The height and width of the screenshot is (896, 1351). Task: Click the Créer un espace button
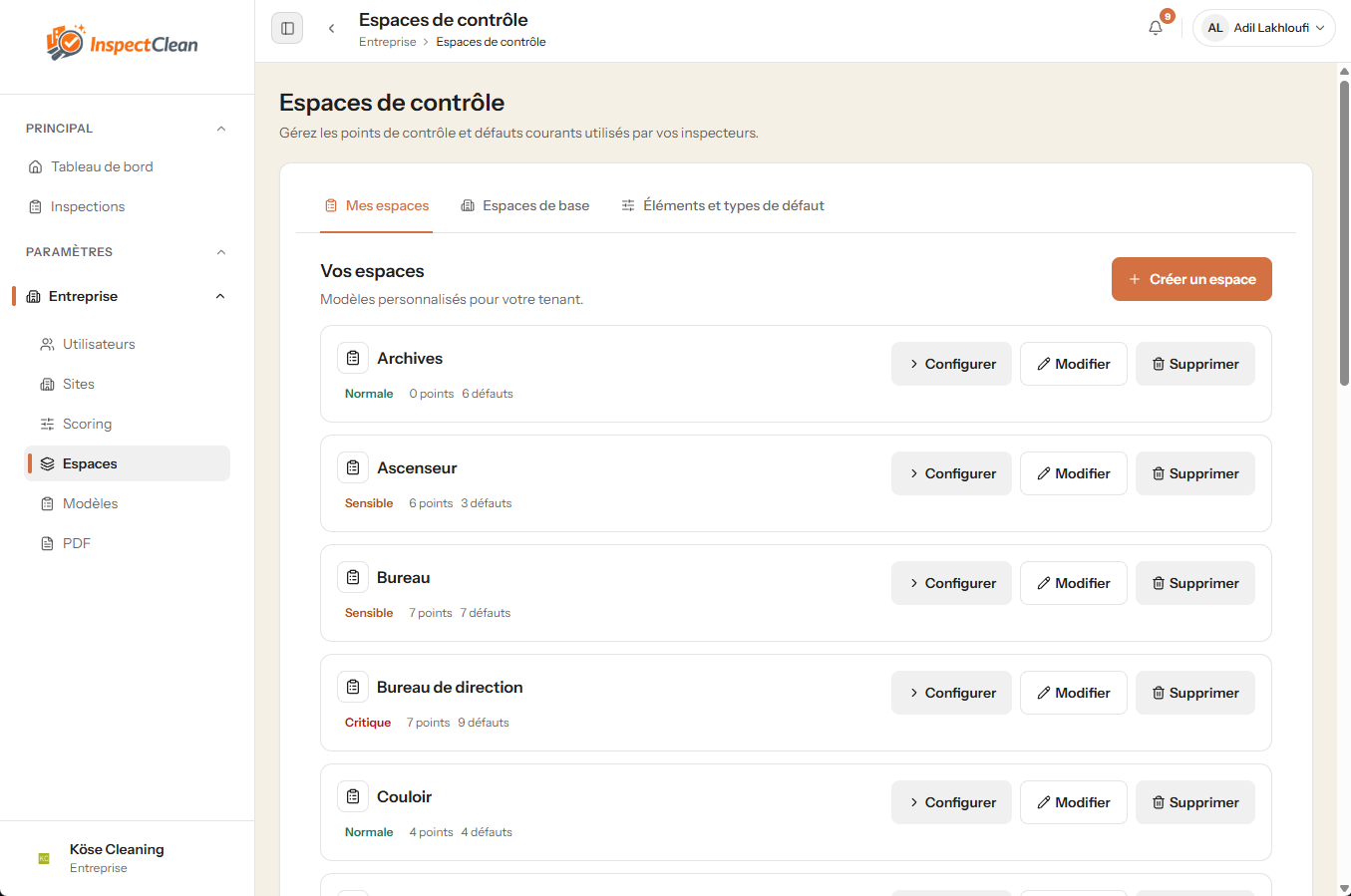click(1191, 279)
